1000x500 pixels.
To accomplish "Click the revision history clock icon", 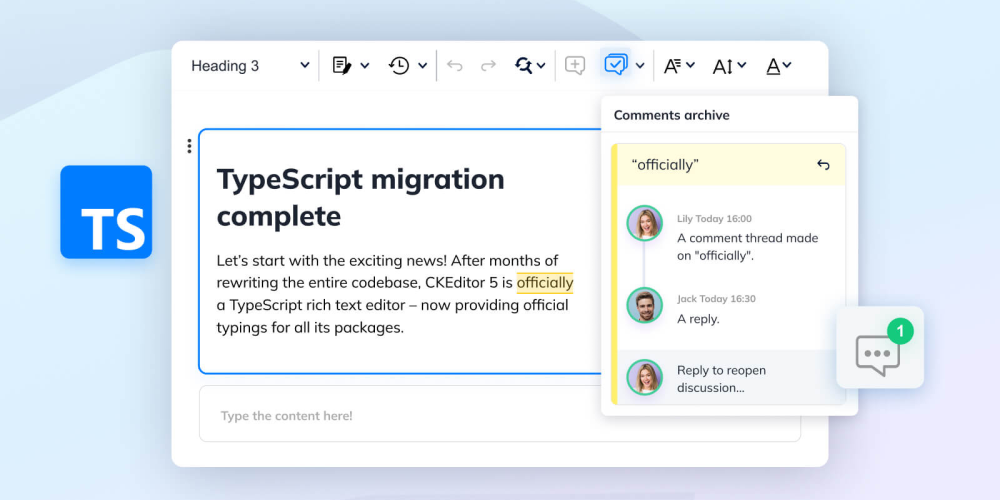I will [399, 65].
